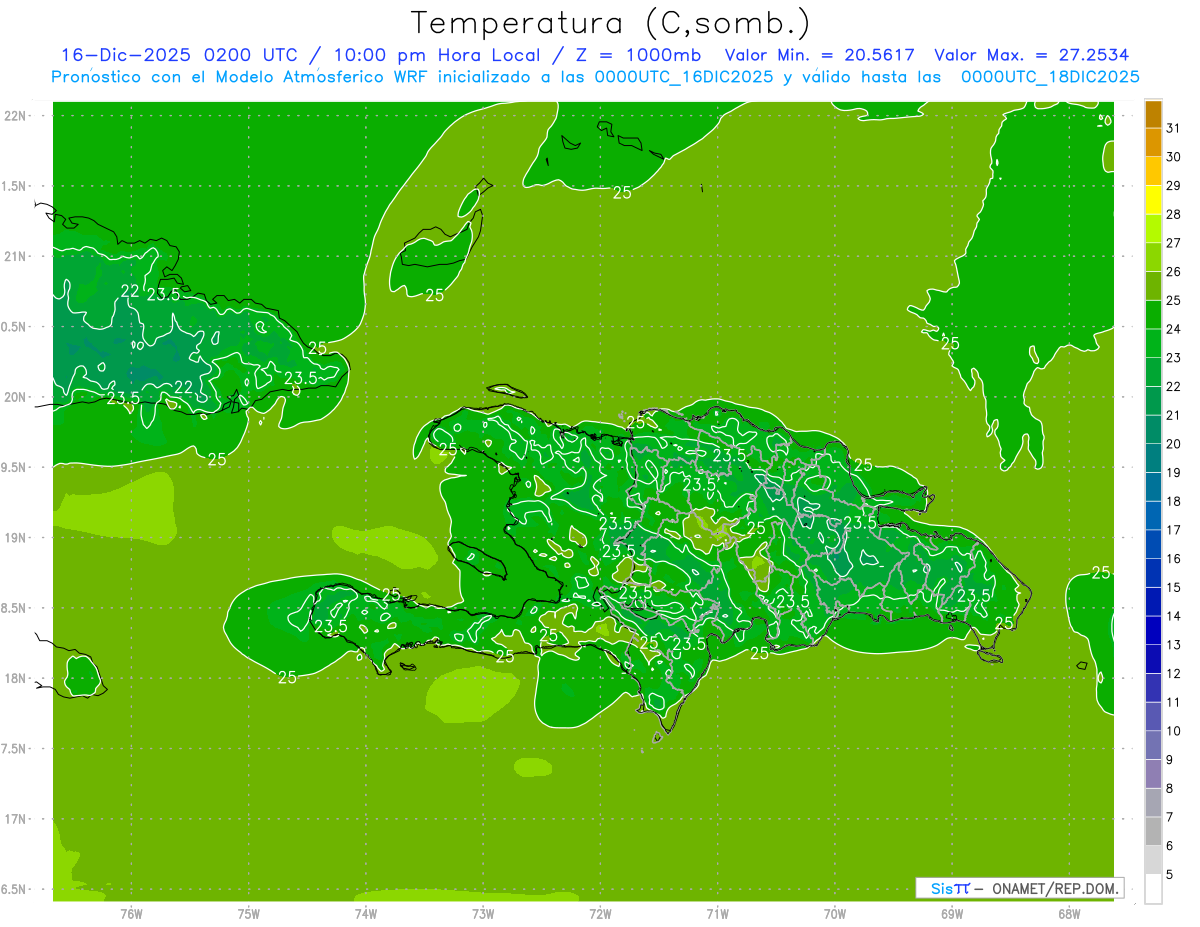This screenshot has width=1200, height=927.
Task: Pick the orange swatch between 30 and 31
Action: 1153,143
